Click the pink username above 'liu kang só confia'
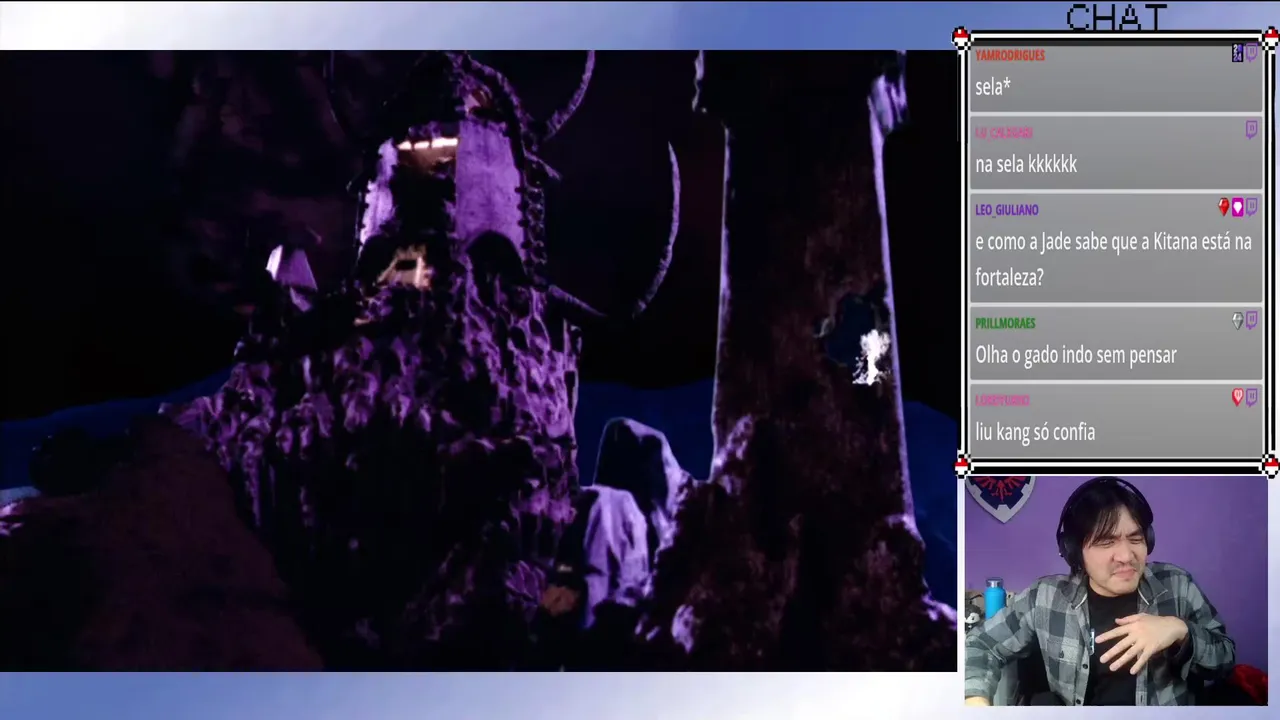Image resolution: width=1280 pixels, height=720 pixels. (x=1002, y=400)
